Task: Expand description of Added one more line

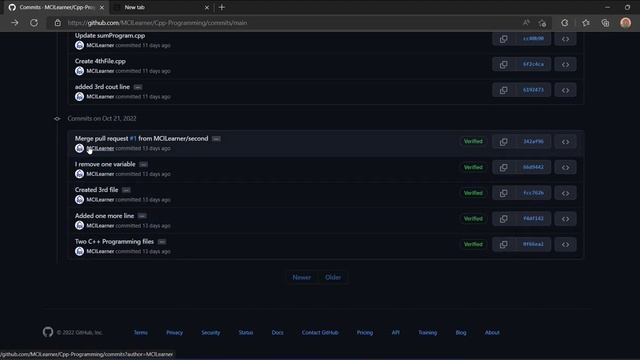Action: click(x=142, y=216)
